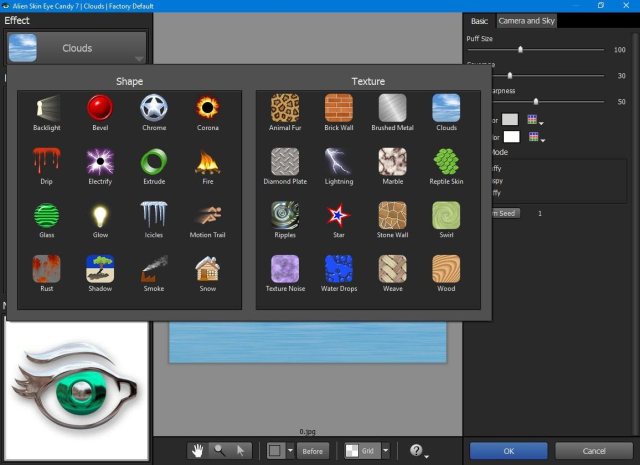
Task: Toggle the Grid button
Action: click(363, 451)
